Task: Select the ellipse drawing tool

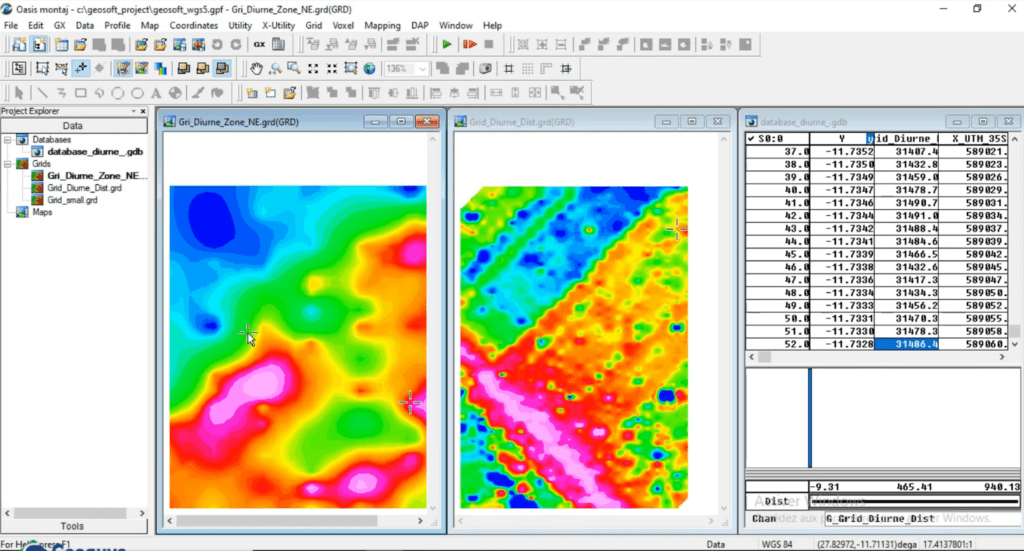Action: click(137, 93)
